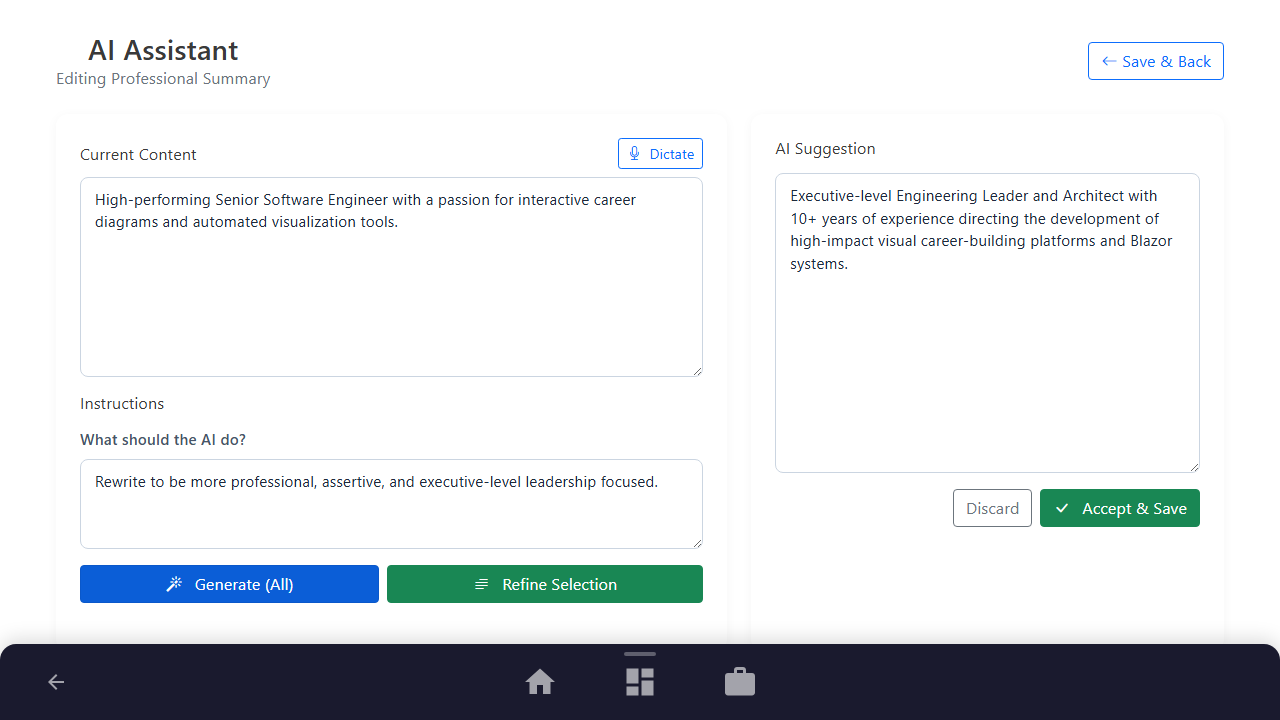Grab the AI Suggestion resize handle
The height and width of the screenshot is (720, 1280).
(1193, 466)
